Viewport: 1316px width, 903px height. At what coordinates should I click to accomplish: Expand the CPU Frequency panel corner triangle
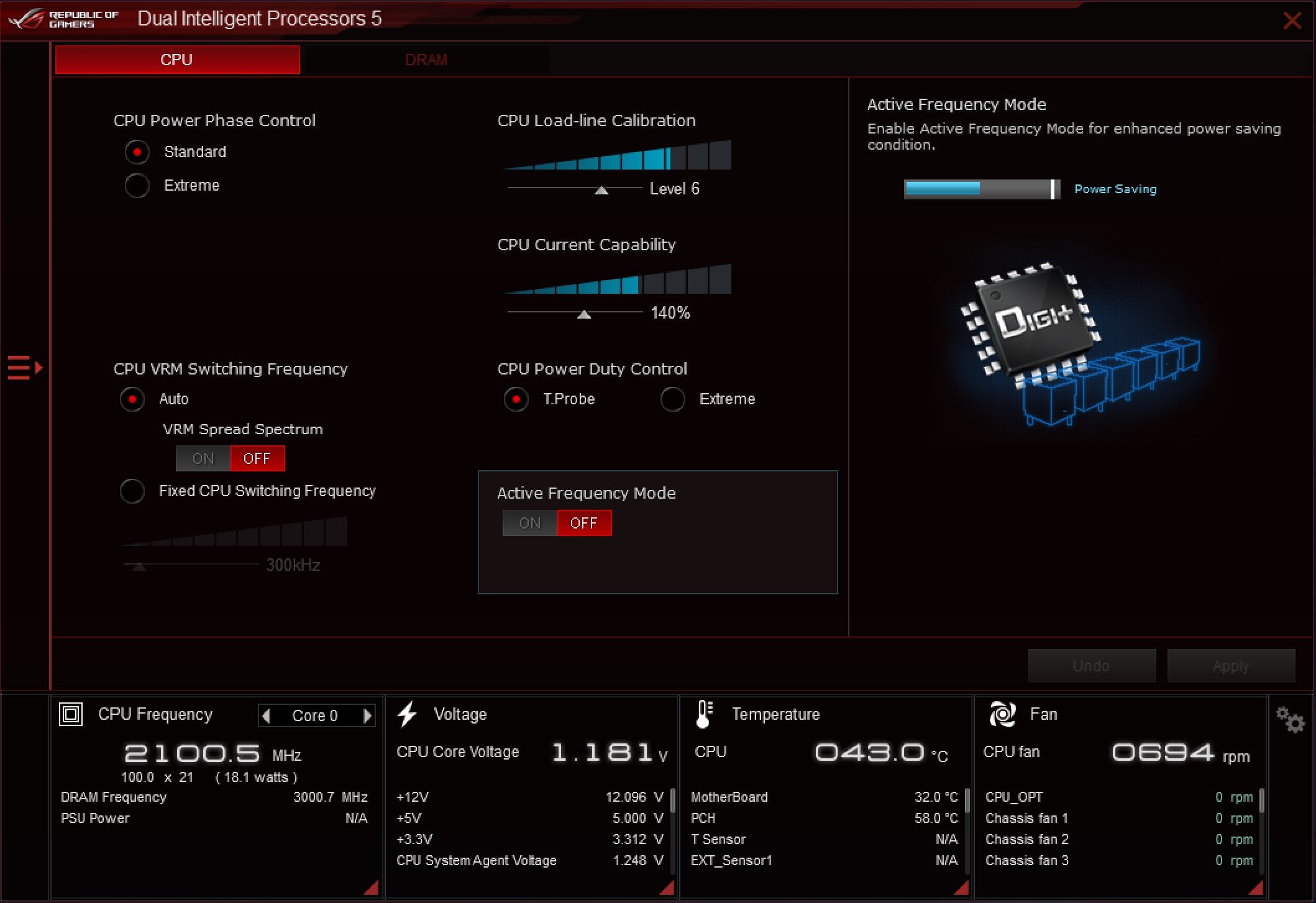(372, 887)
